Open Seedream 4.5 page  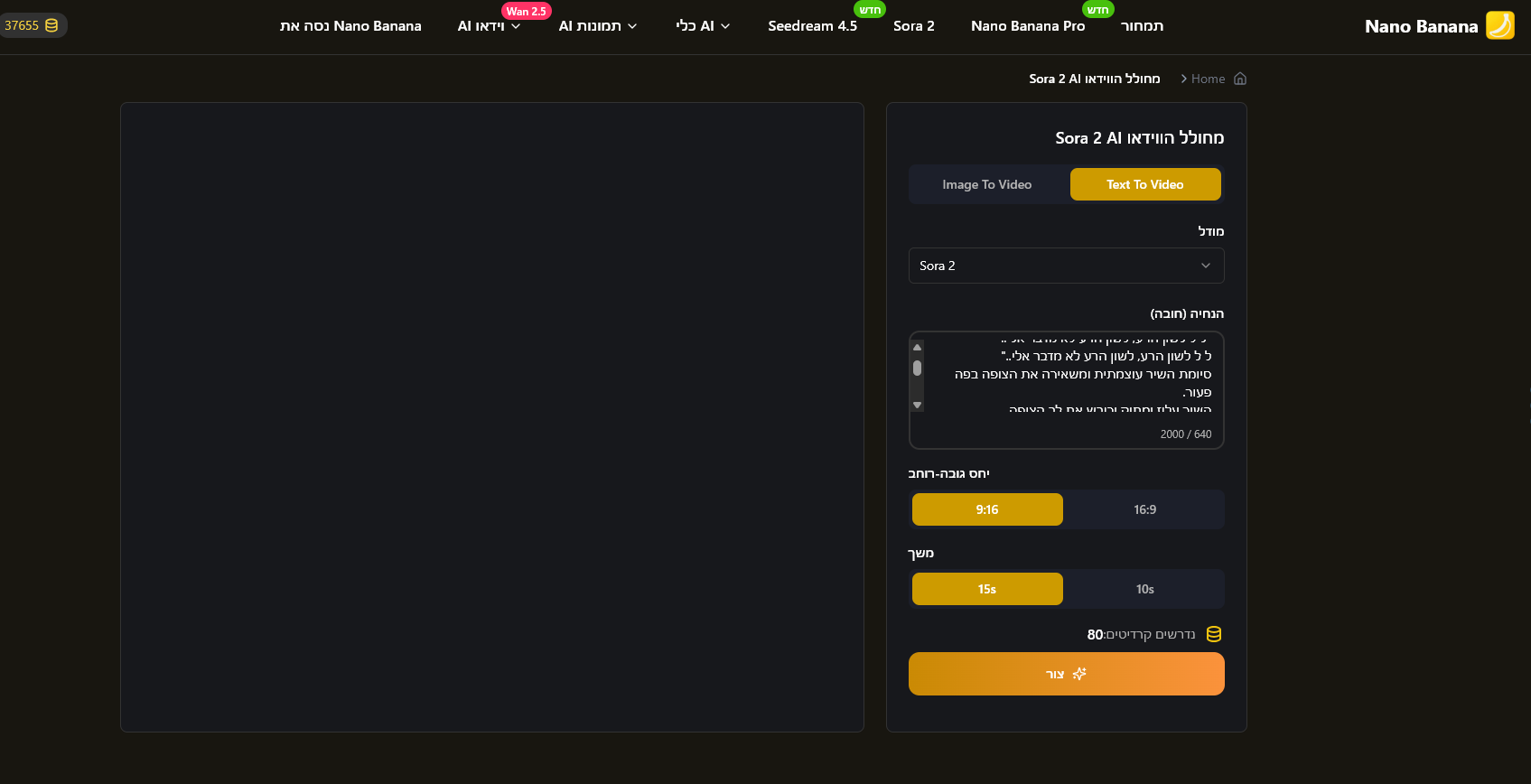[x=813, y=26]
